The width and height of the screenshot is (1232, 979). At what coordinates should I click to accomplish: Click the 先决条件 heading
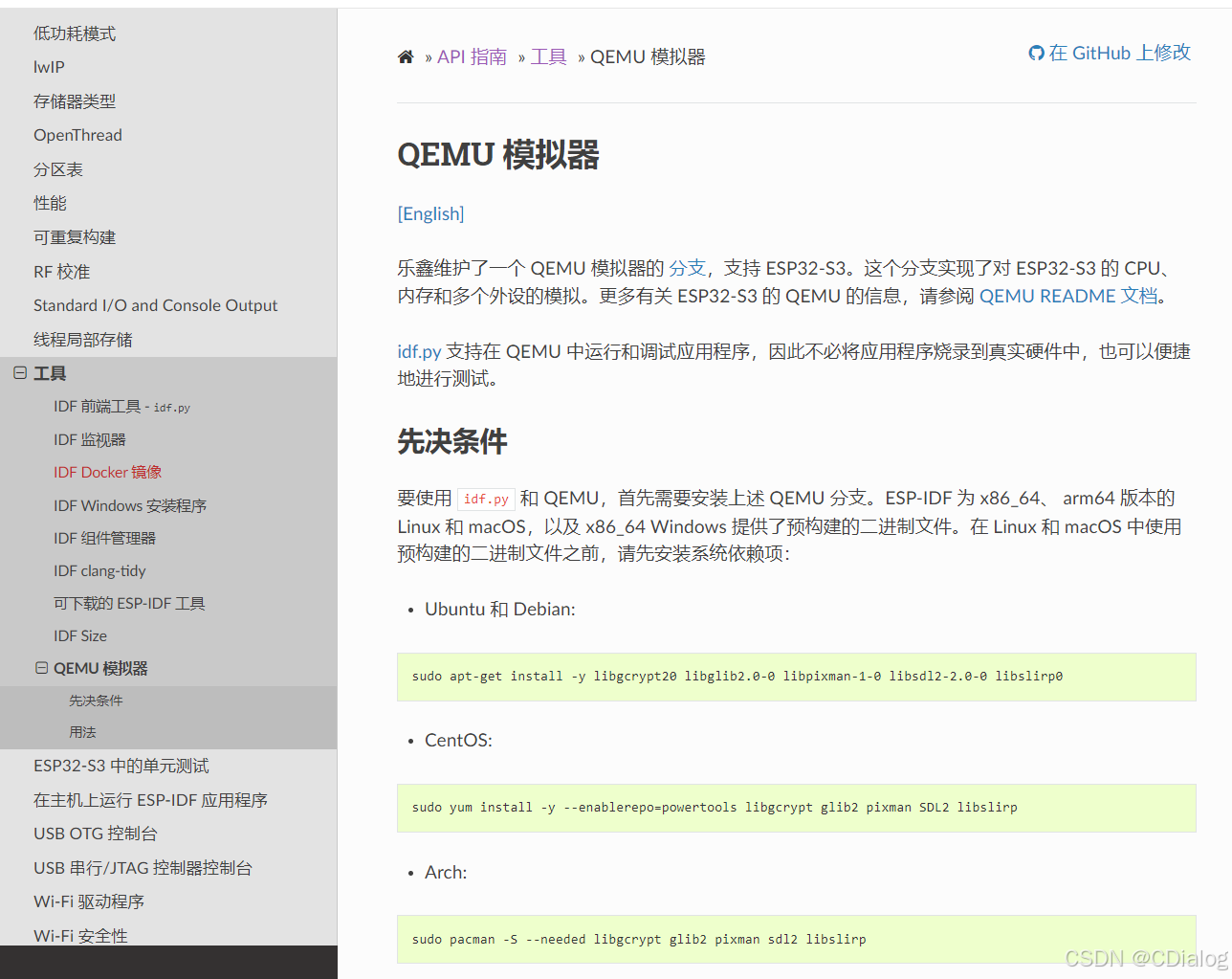(x=452, y=441)
